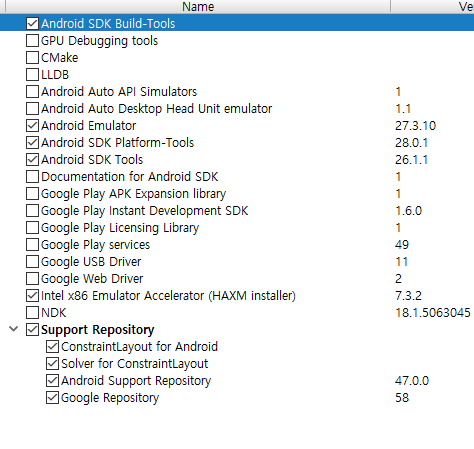Select the Android Emulator row label
Image resolution: width=474 pixels, height=449 pixels.
point(88,126)
